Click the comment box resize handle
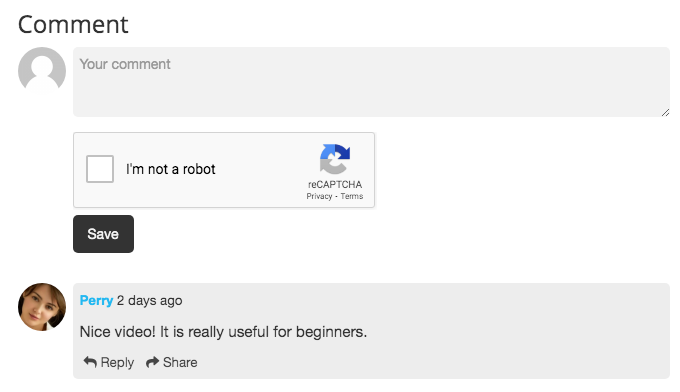 click(x=666, y=113)
